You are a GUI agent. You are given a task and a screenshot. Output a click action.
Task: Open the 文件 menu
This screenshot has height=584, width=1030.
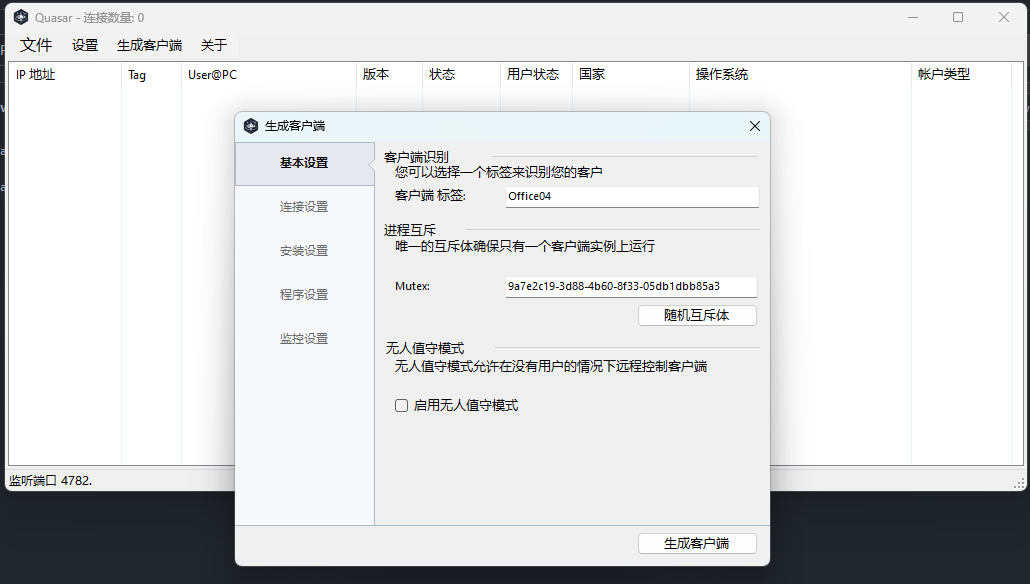pos(36,45)
